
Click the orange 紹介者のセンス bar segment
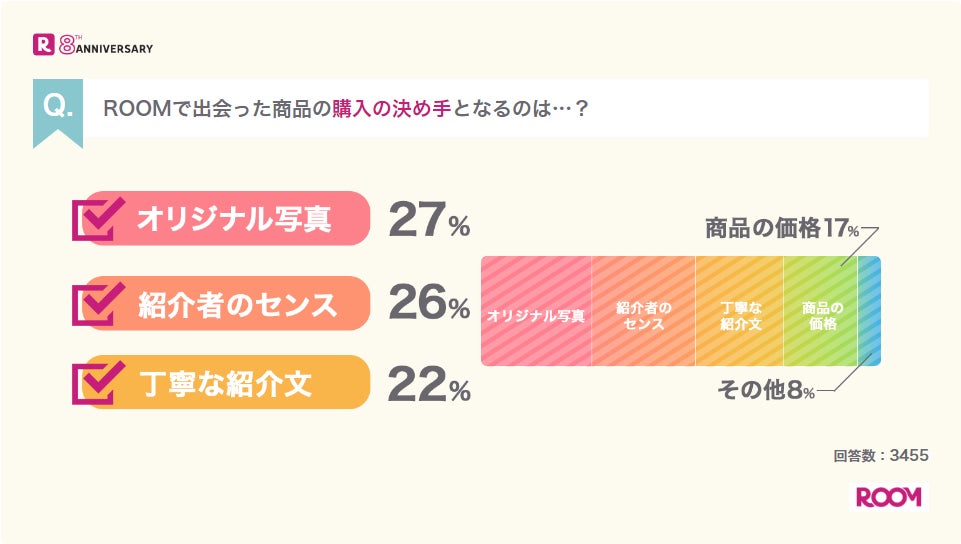point(643,311)
